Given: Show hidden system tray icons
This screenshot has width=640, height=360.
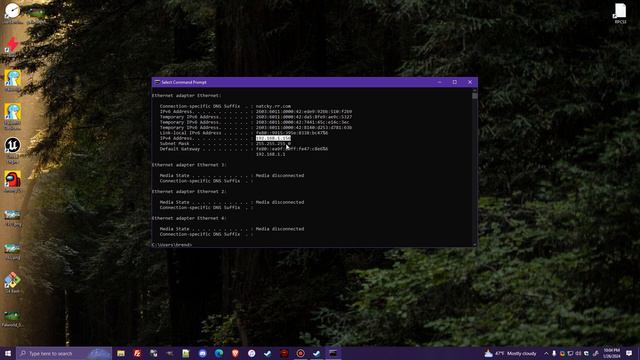Looking at the screenshot, I should 546,353.
